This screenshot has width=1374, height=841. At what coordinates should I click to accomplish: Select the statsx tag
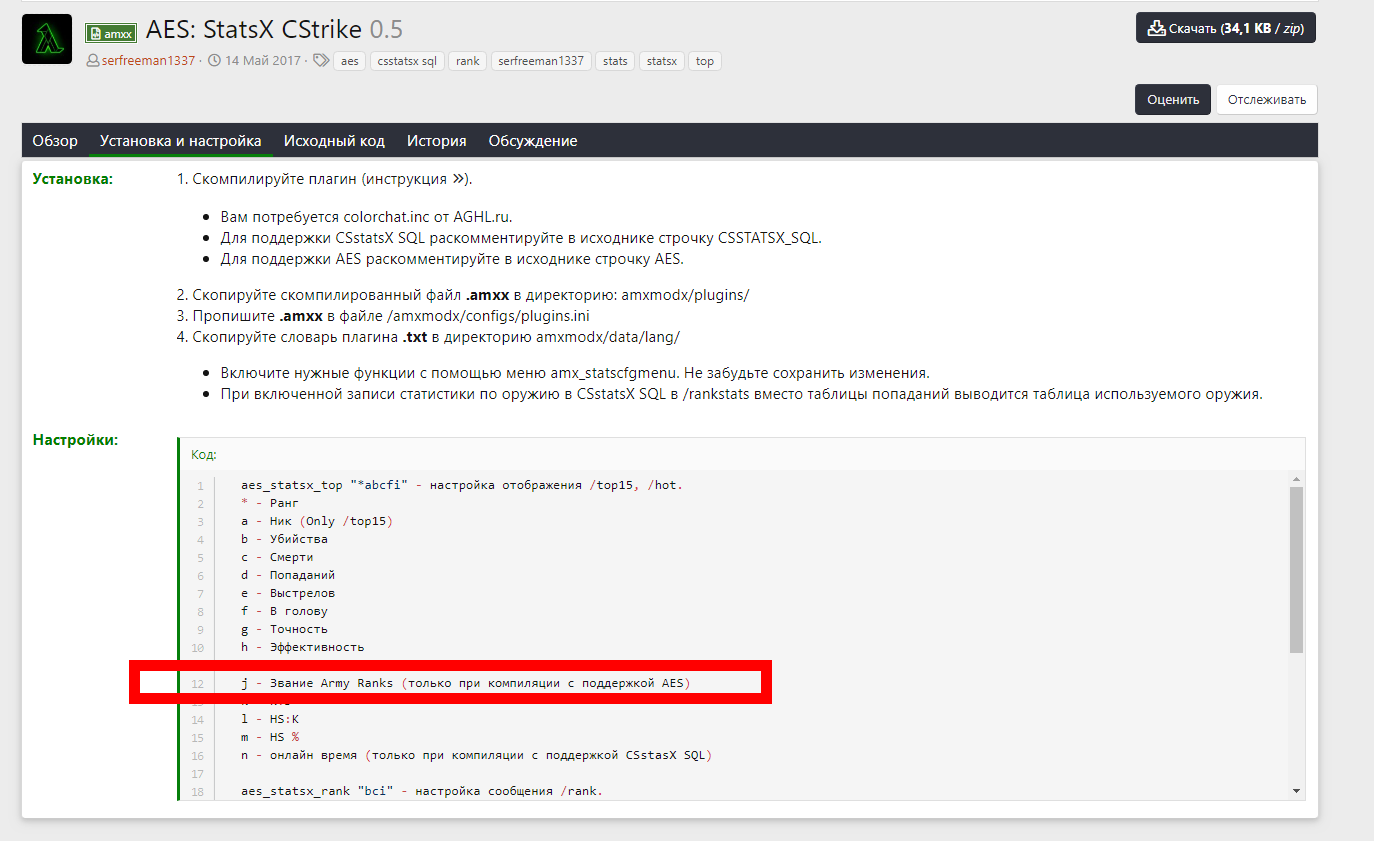tap(662, 61)
